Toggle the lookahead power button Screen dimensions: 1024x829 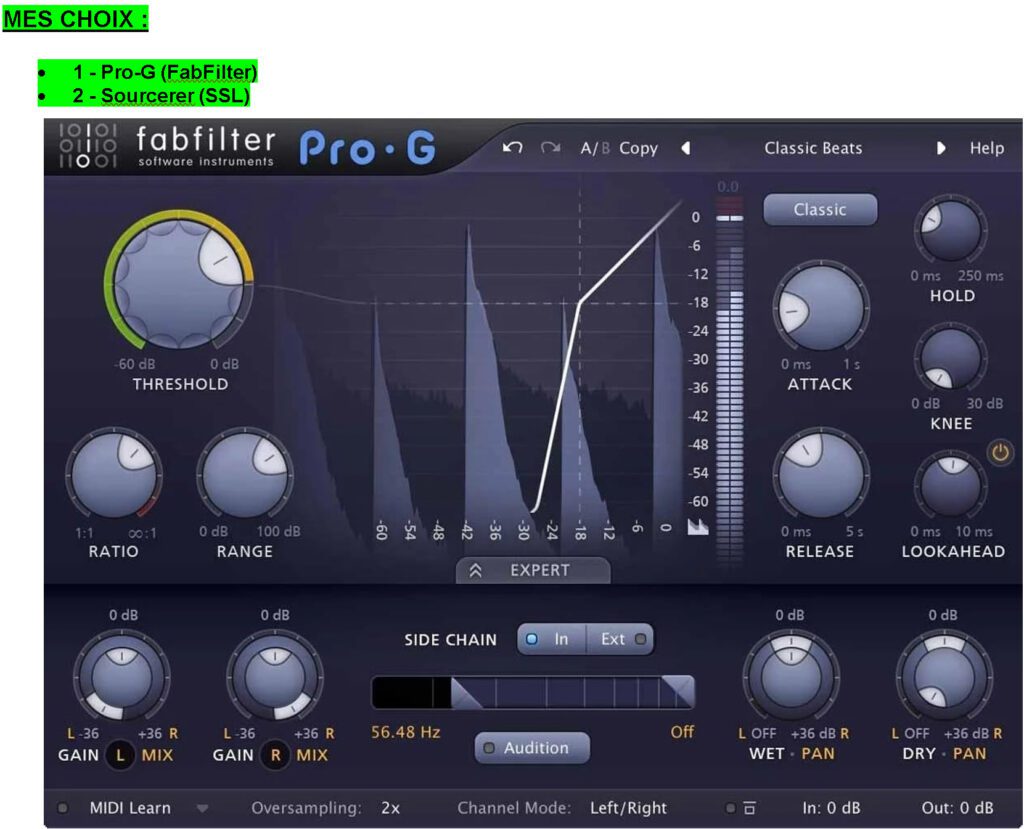pos(1000,453)
